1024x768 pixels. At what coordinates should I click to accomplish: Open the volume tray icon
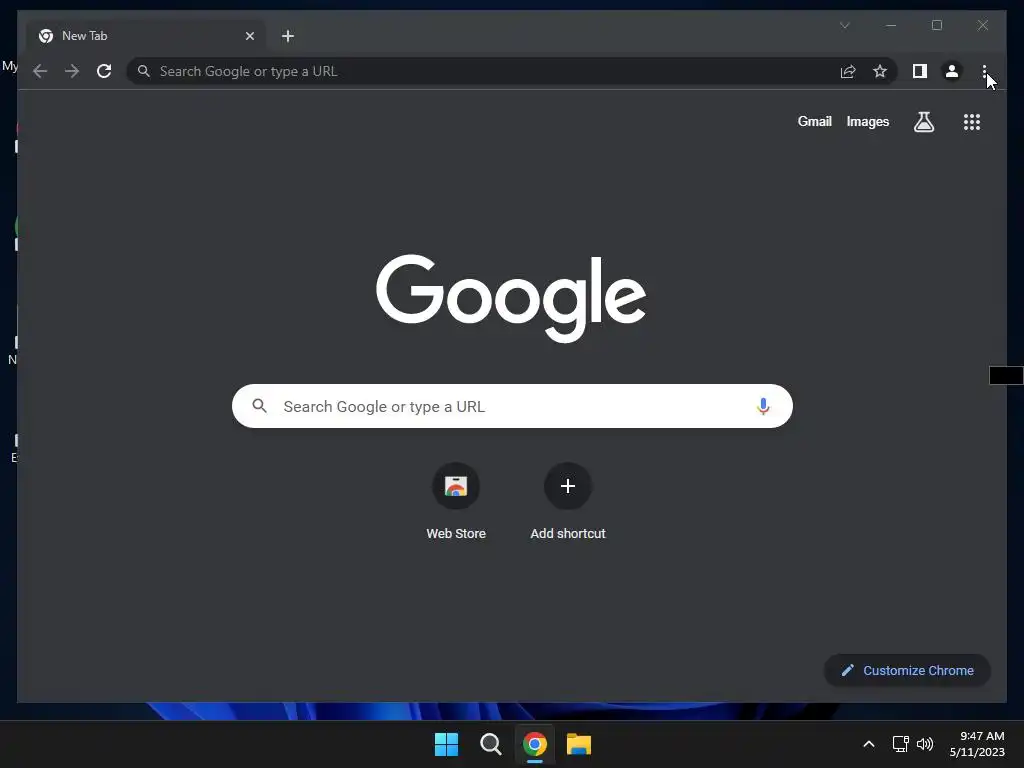click(925, 744)
